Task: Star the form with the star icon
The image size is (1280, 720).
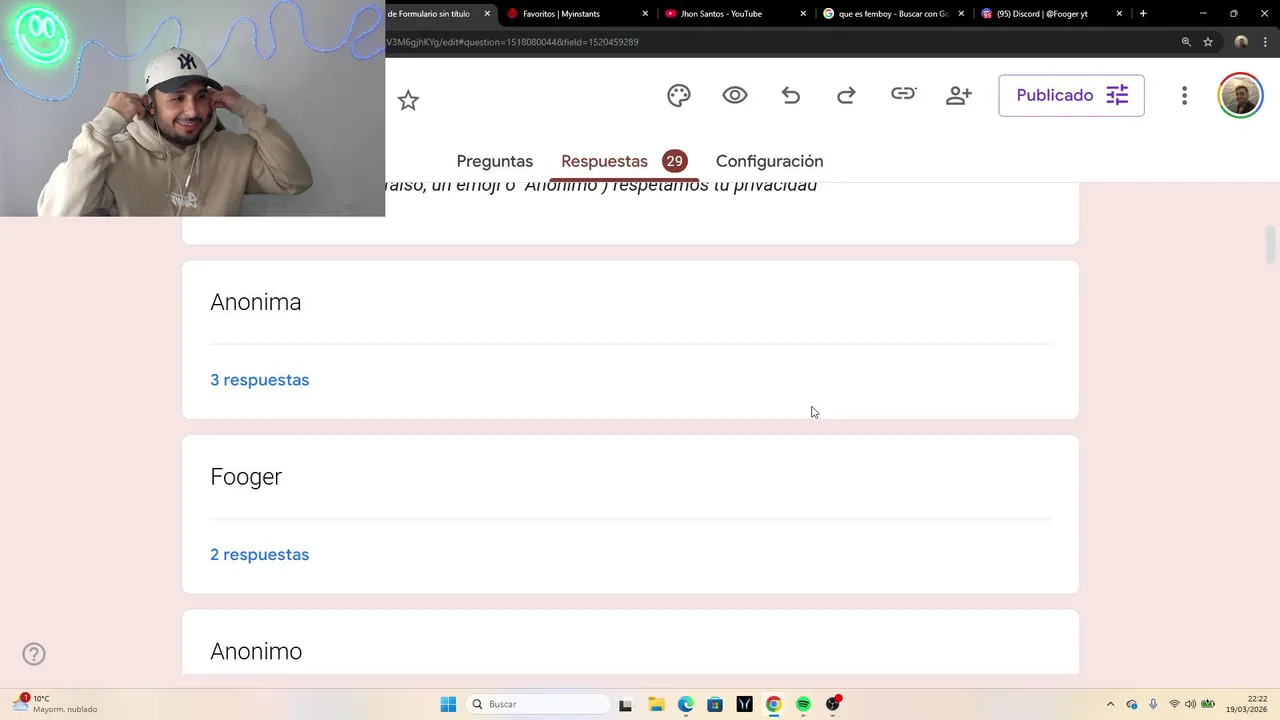Action: (x=408, y=100)
